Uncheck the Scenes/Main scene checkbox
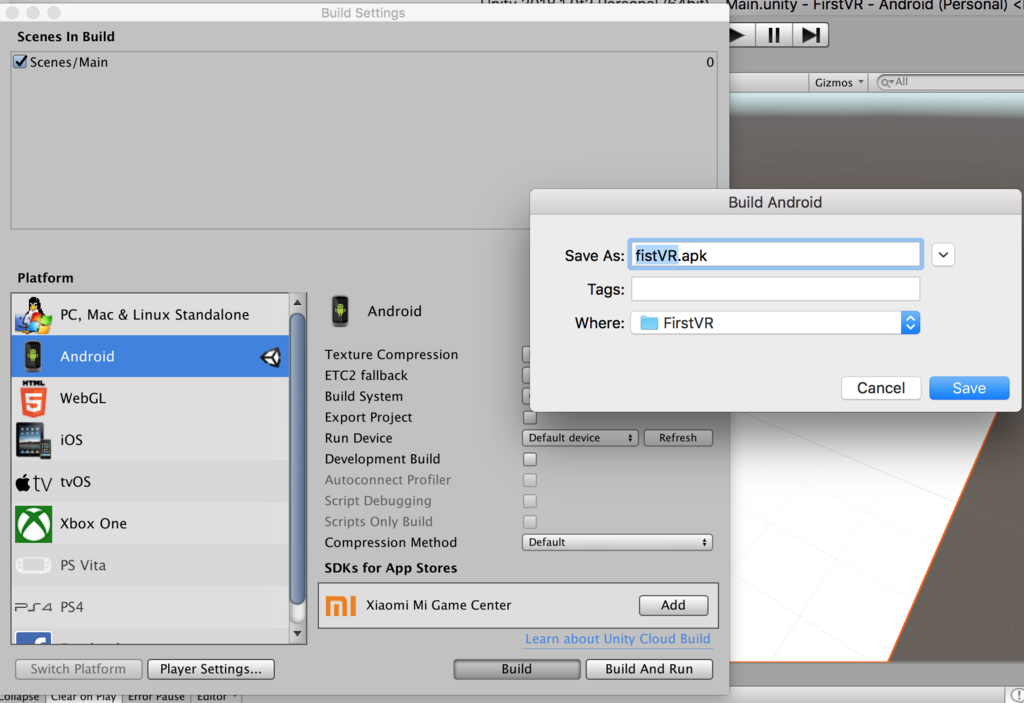Image resolution: width=1024 pixels, height=703 pixels. pos(20,61)
